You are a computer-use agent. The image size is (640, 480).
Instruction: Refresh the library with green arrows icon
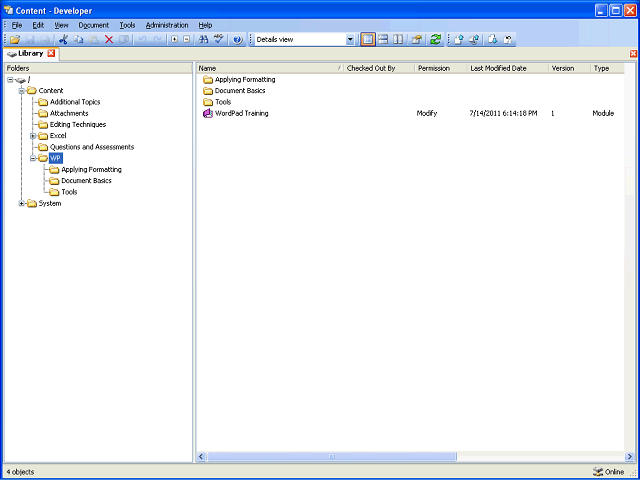coord(436,40)
